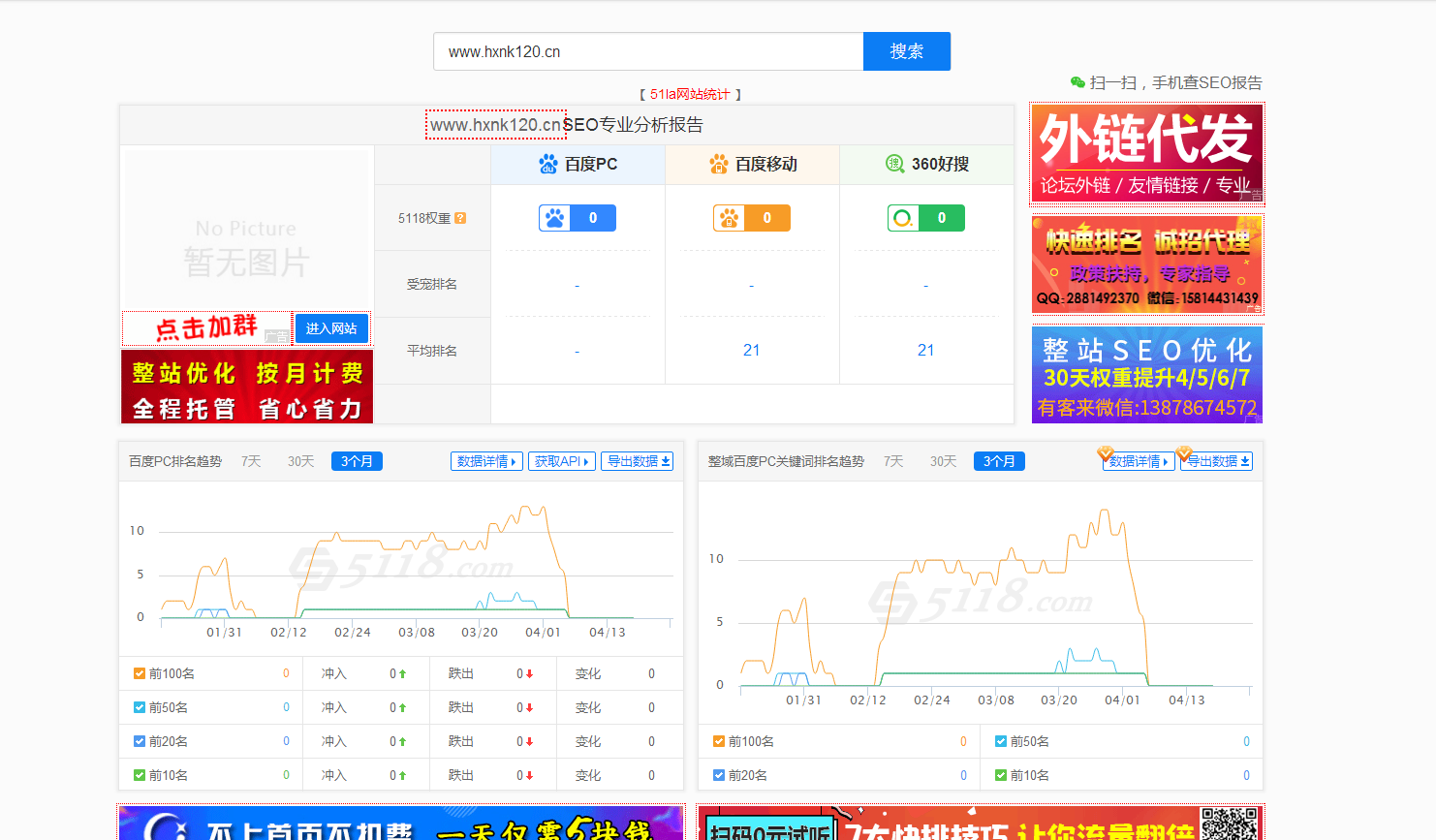This screenshot has width=1436, height=840.
Task: Click the 进入网站 button
Action: point(331,328)
